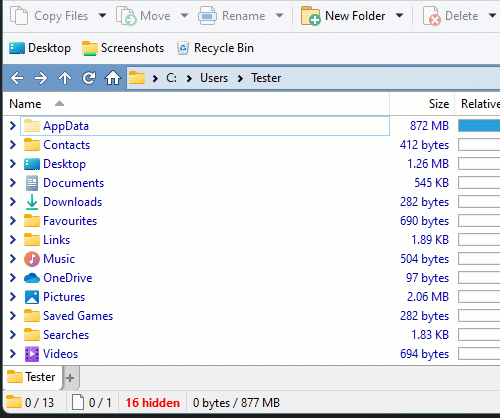
Task: Open the Recycle Bin favorite
Action: tap(215, 48)
